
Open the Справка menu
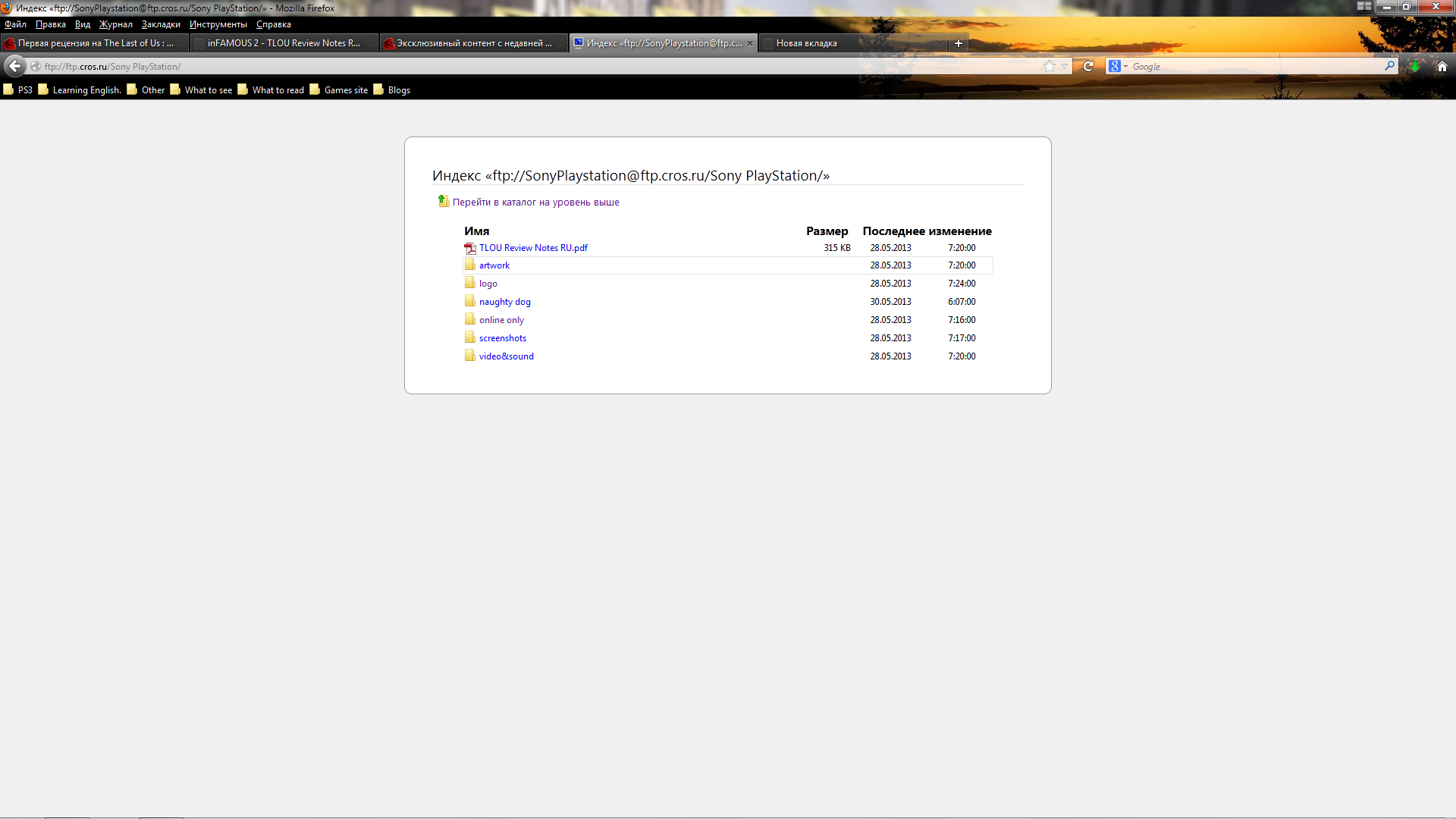click(x=274, y=24)
